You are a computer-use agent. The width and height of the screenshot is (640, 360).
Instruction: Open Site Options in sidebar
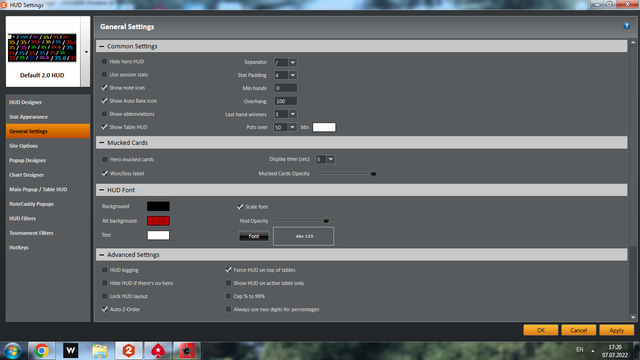pos(48,146)
